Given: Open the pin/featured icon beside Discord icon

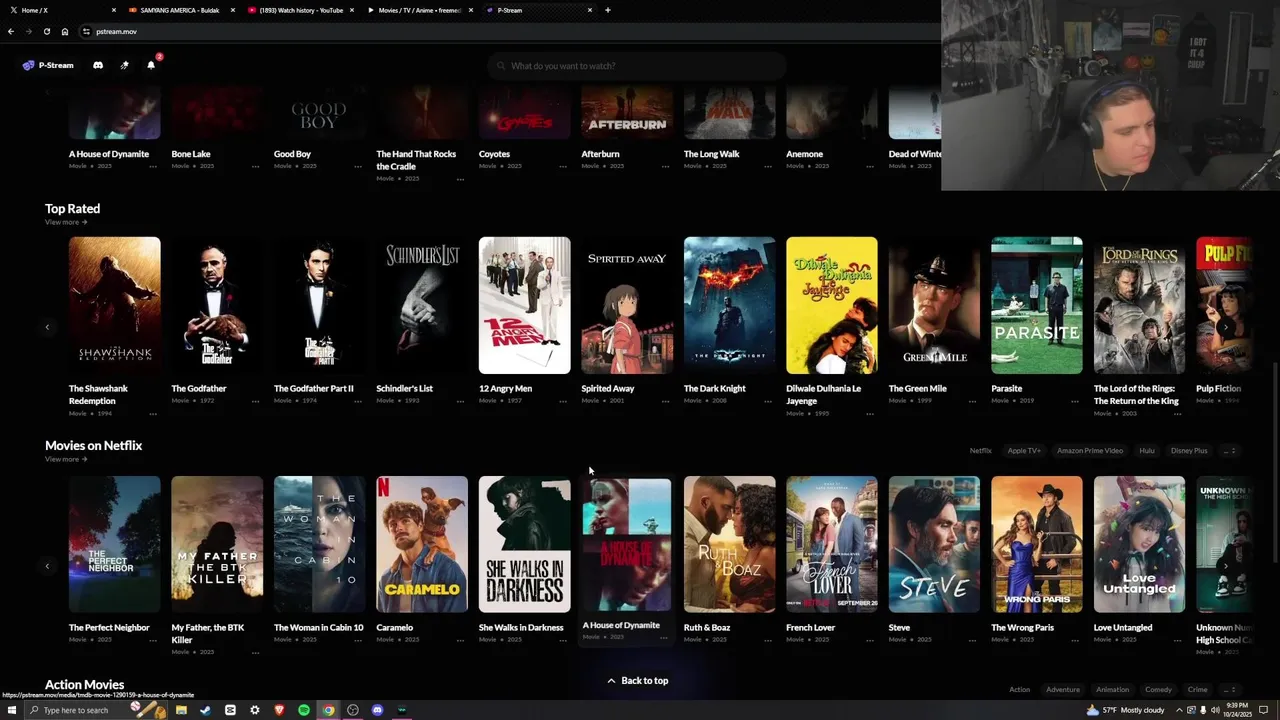Looking at the screenshot, I should (124, 65).
